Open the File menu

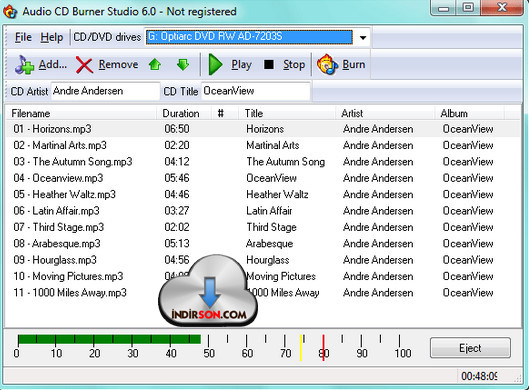23,37
